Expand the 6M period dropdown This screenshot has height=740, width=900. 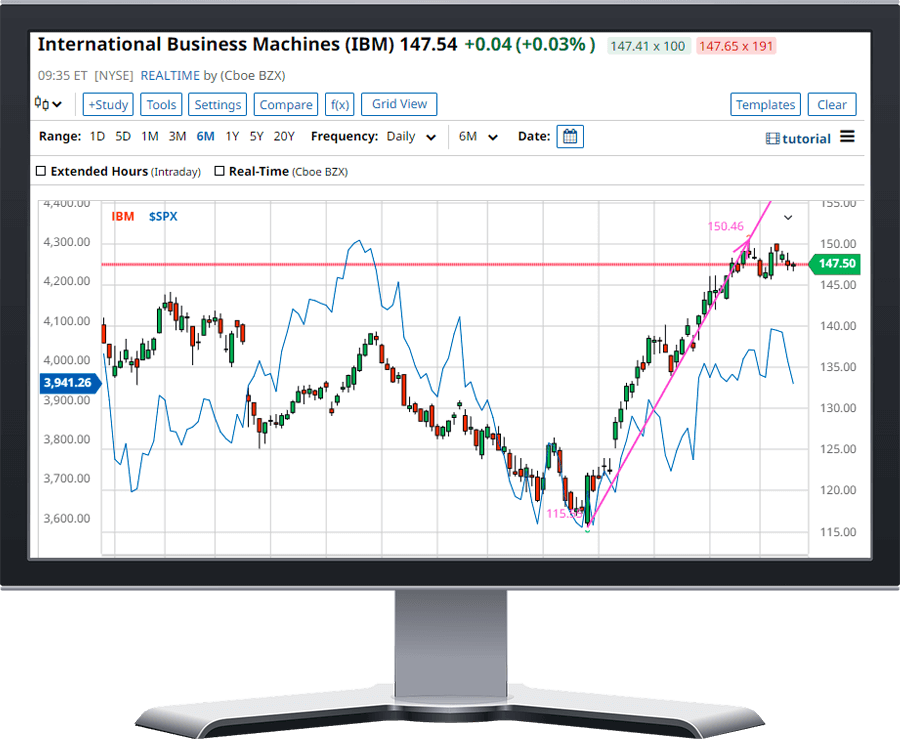point(478,137)
